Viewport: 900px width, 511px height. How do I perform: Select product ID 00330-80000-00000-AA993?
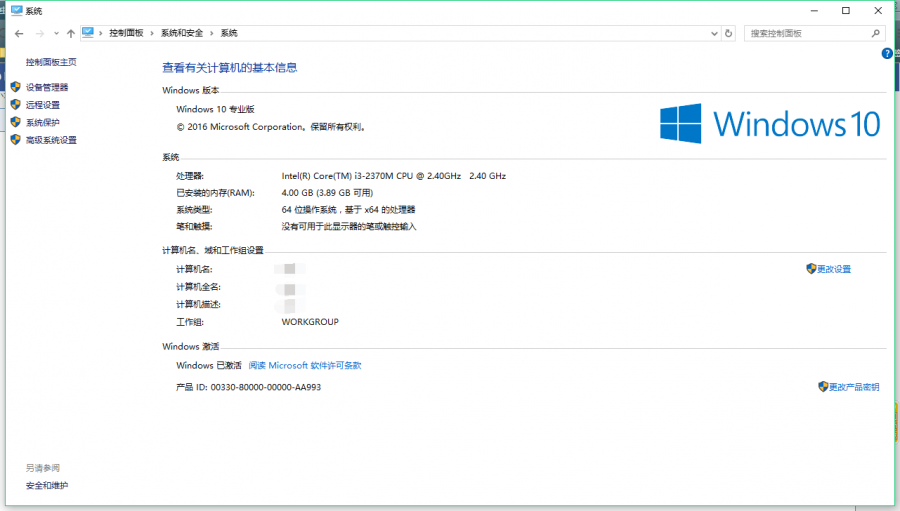(266, 388)
